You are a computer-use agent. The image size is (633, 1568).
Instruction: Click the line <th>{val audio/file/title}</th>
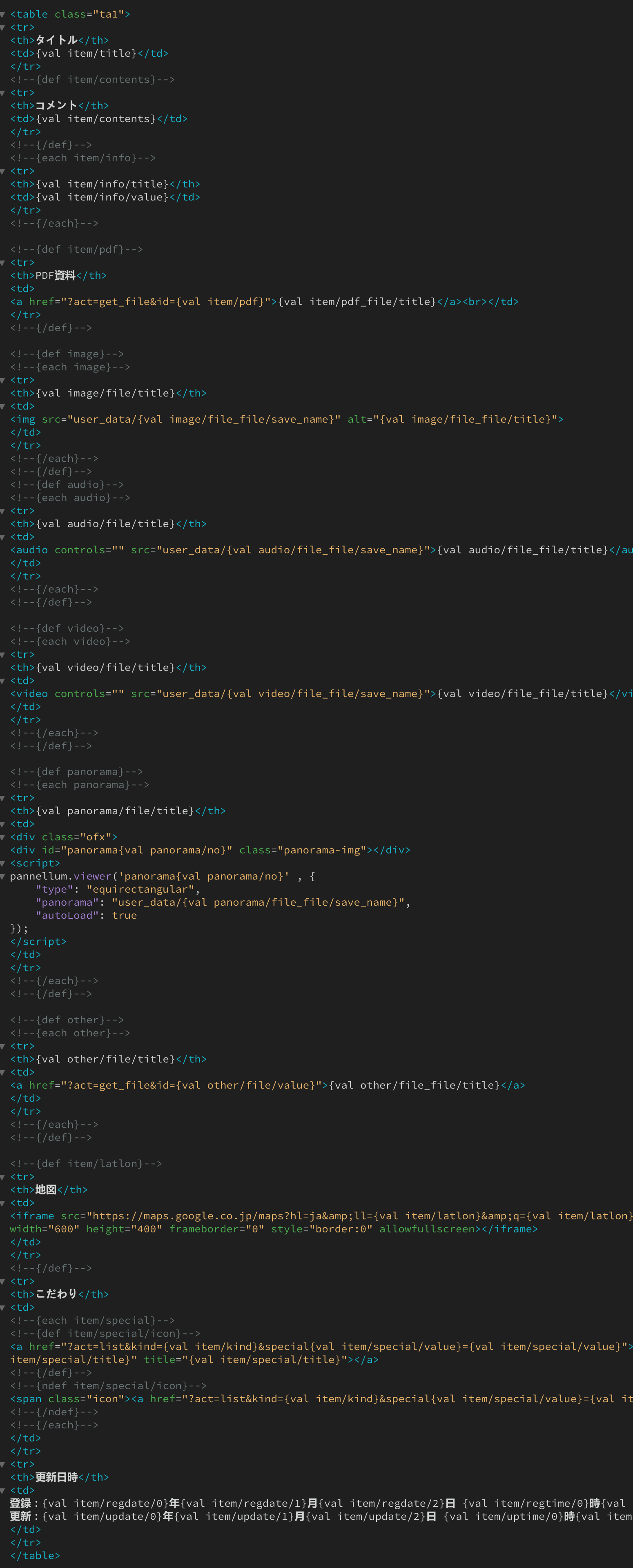click(x=108, y=523)
